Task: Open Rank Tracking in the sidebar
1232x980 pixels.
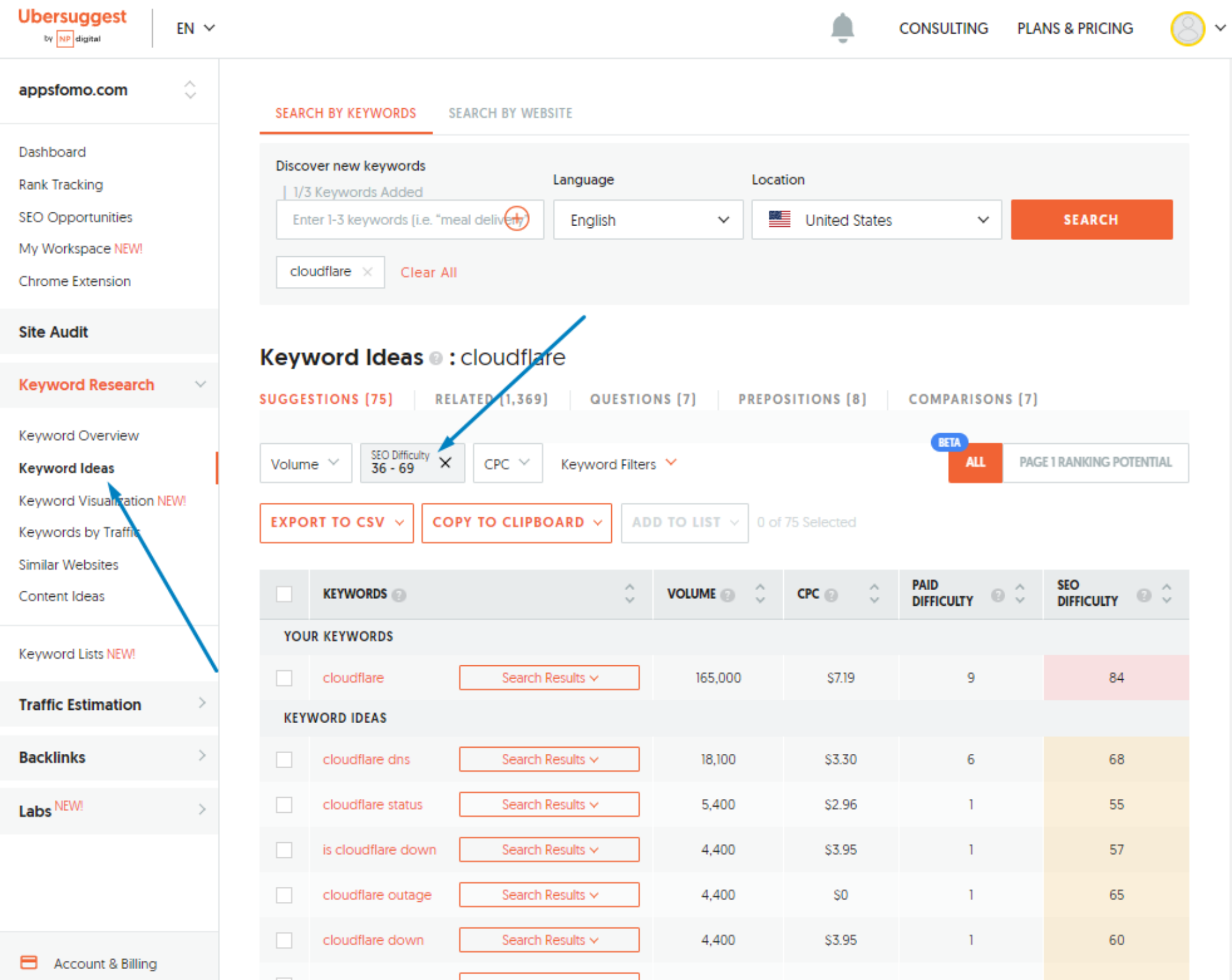Action: click(x=61, y=184)
